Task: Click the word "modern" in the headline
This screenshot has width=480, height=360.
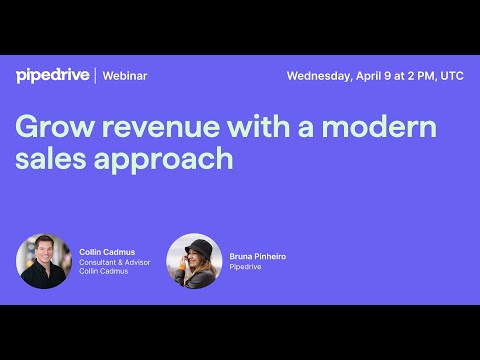Action: click(379, 127)
